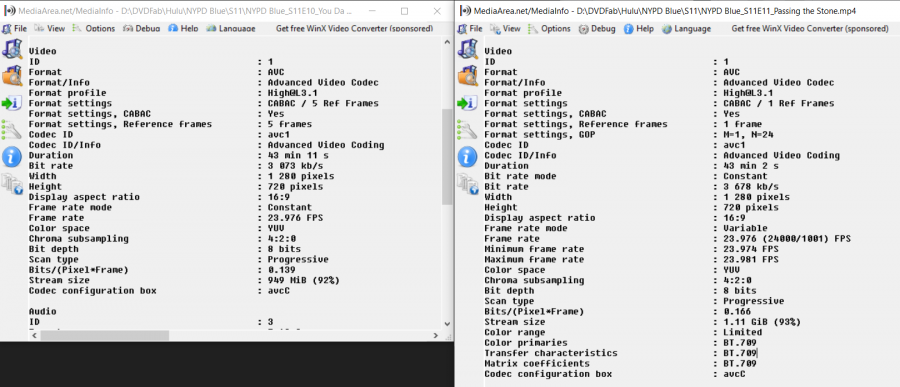Click sponsored WinX Video Converter link in right window
900x387 pixels.
(x=810, y=28)
